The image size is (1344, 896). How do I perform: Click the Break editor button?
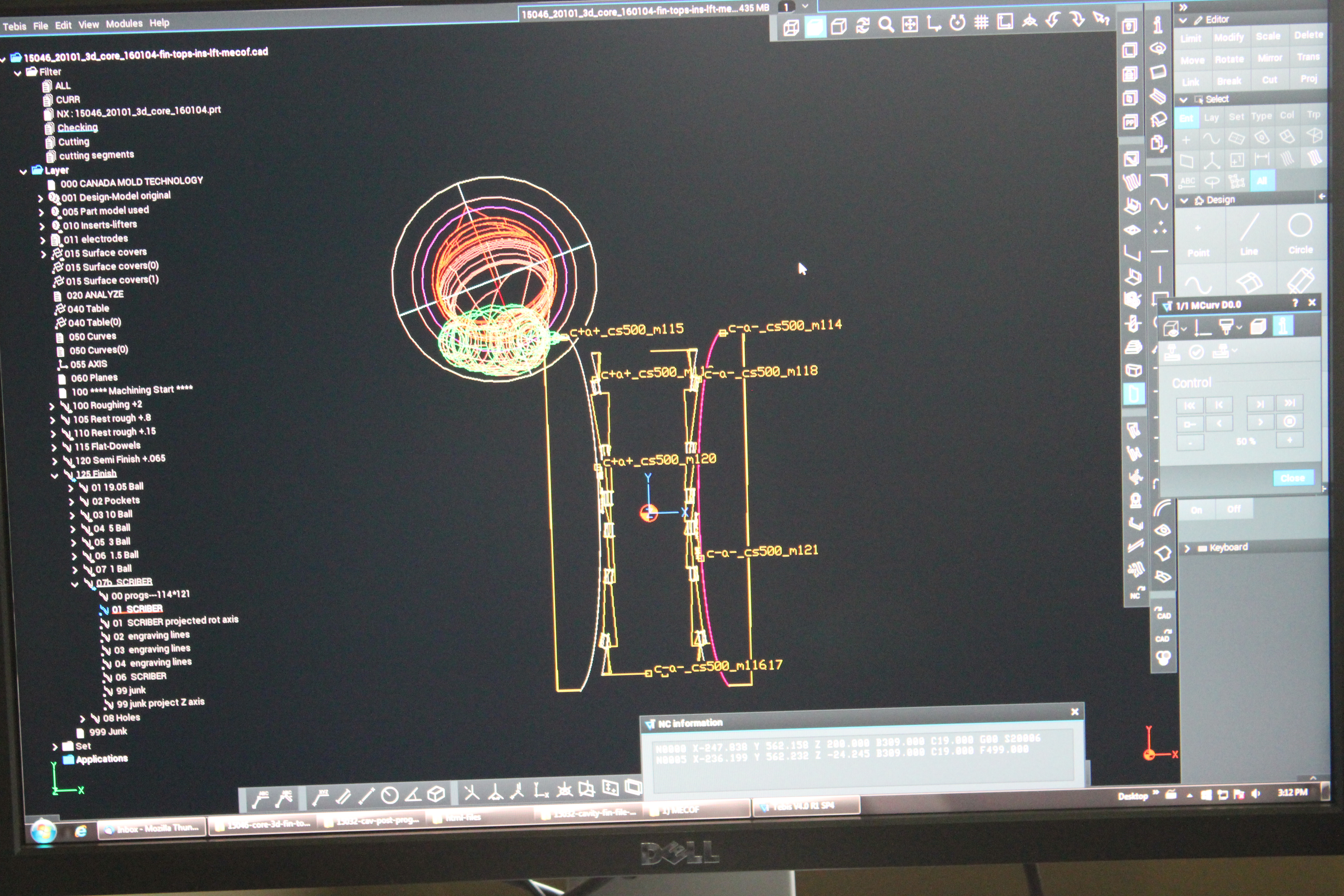tap(1229, 81)
